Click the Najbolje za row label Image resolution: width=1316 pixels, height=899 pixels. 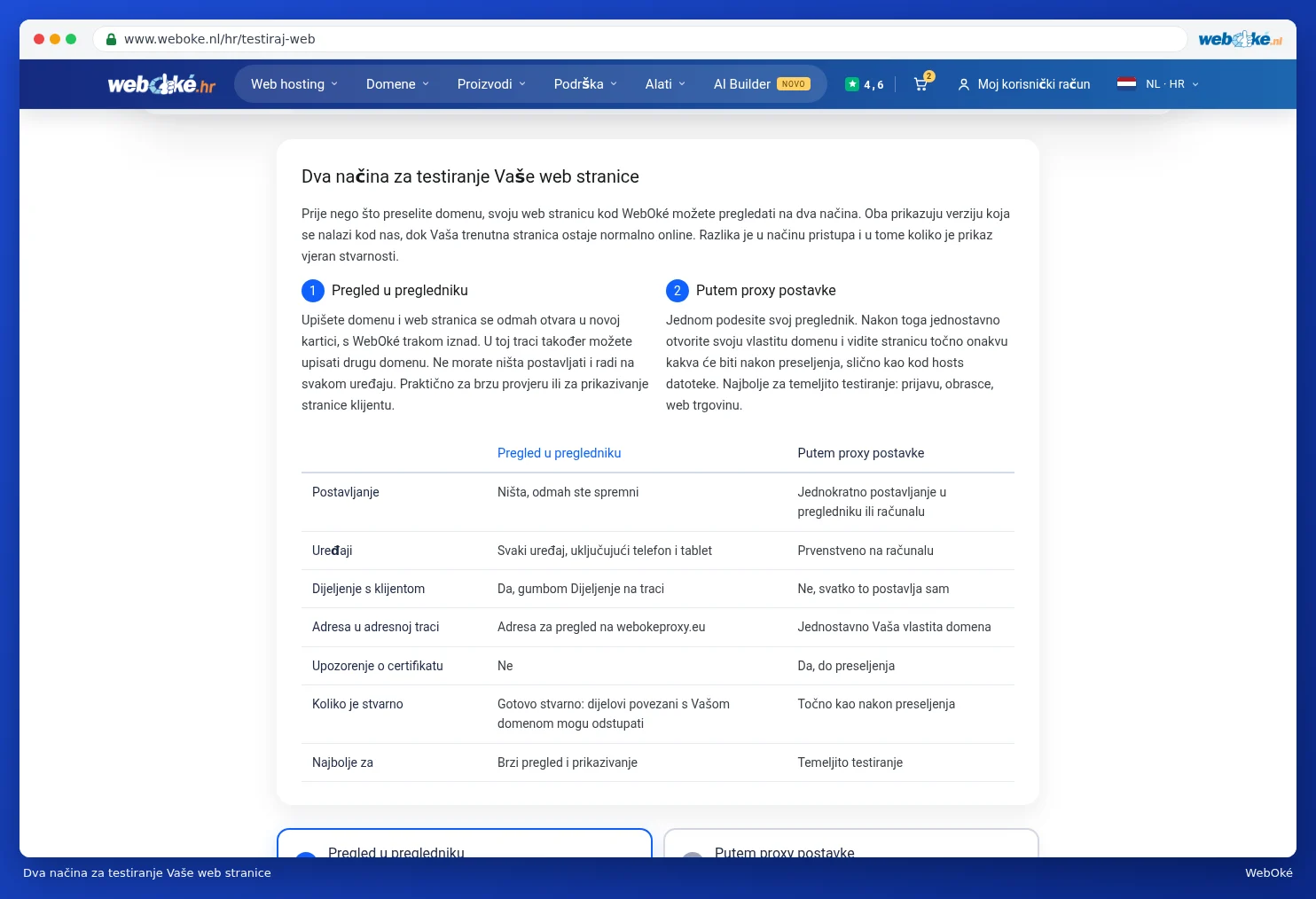click(x=342, y=762)
